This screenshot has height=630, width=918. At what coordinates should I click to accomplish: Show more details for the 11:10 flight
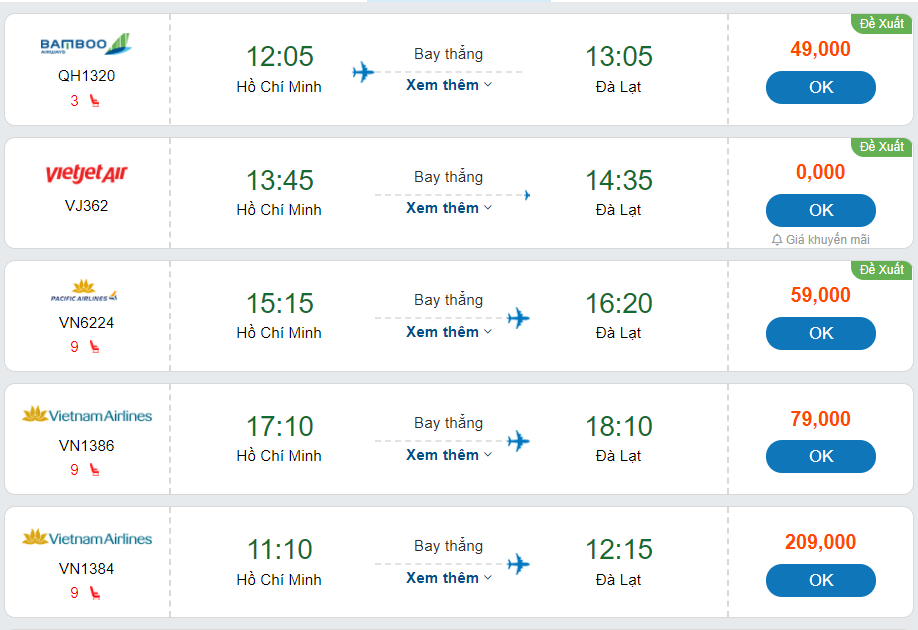(449, 578)
